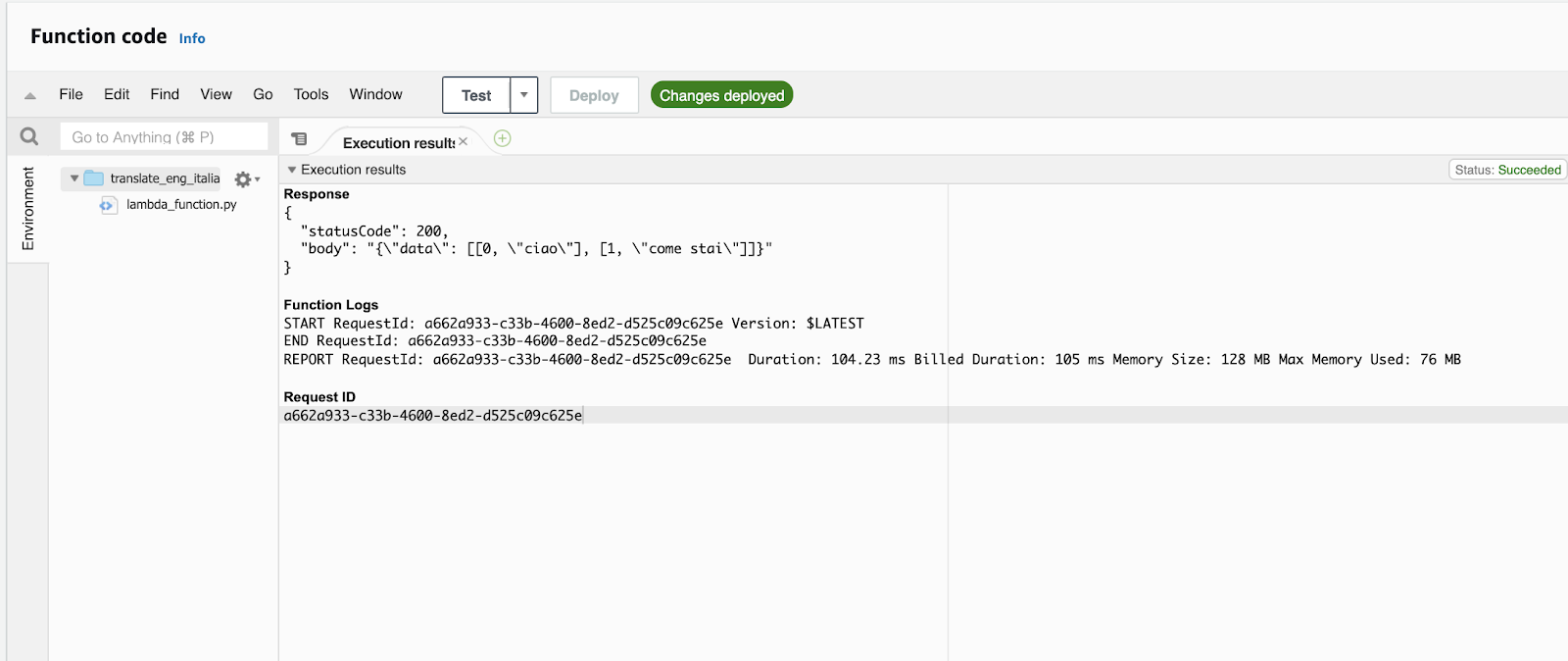Screen dimensions: 1568x661
Task: Click the Go to Anything search field
Action: [x=164, y=137]
